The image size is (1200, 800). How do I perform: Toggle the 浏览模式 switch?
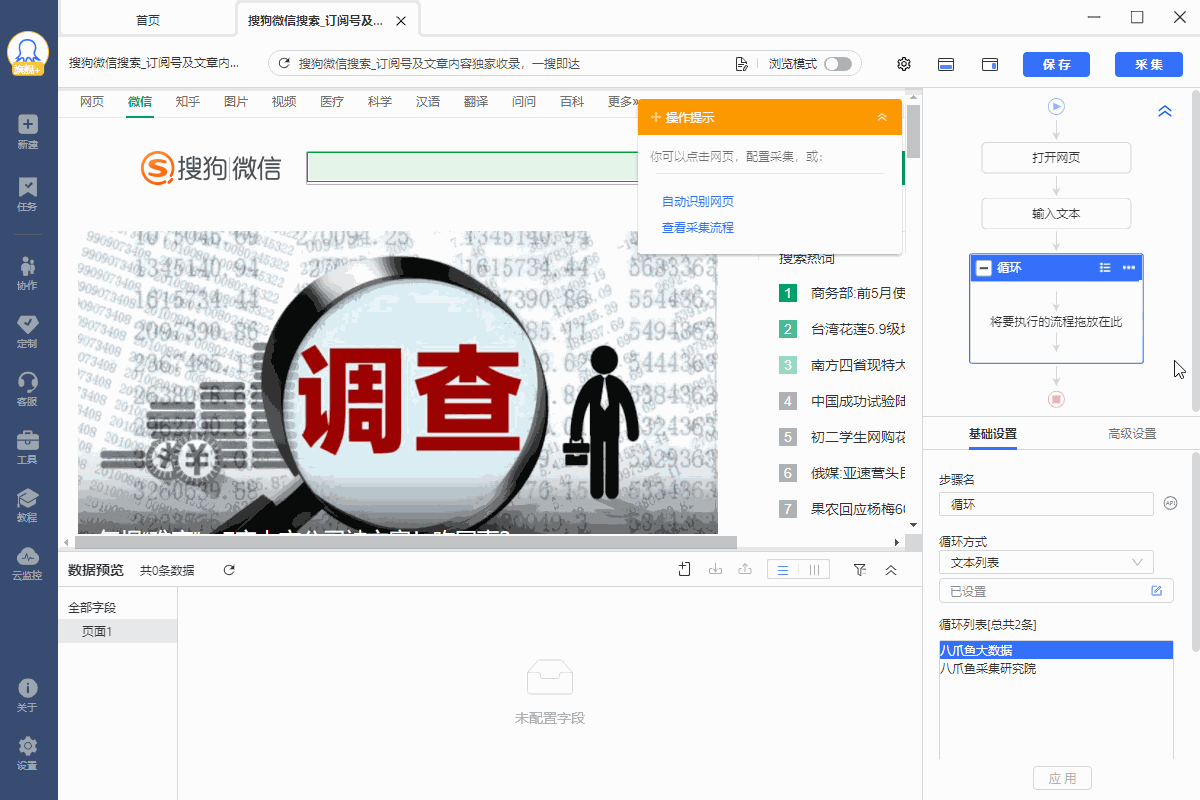[838, 64]
